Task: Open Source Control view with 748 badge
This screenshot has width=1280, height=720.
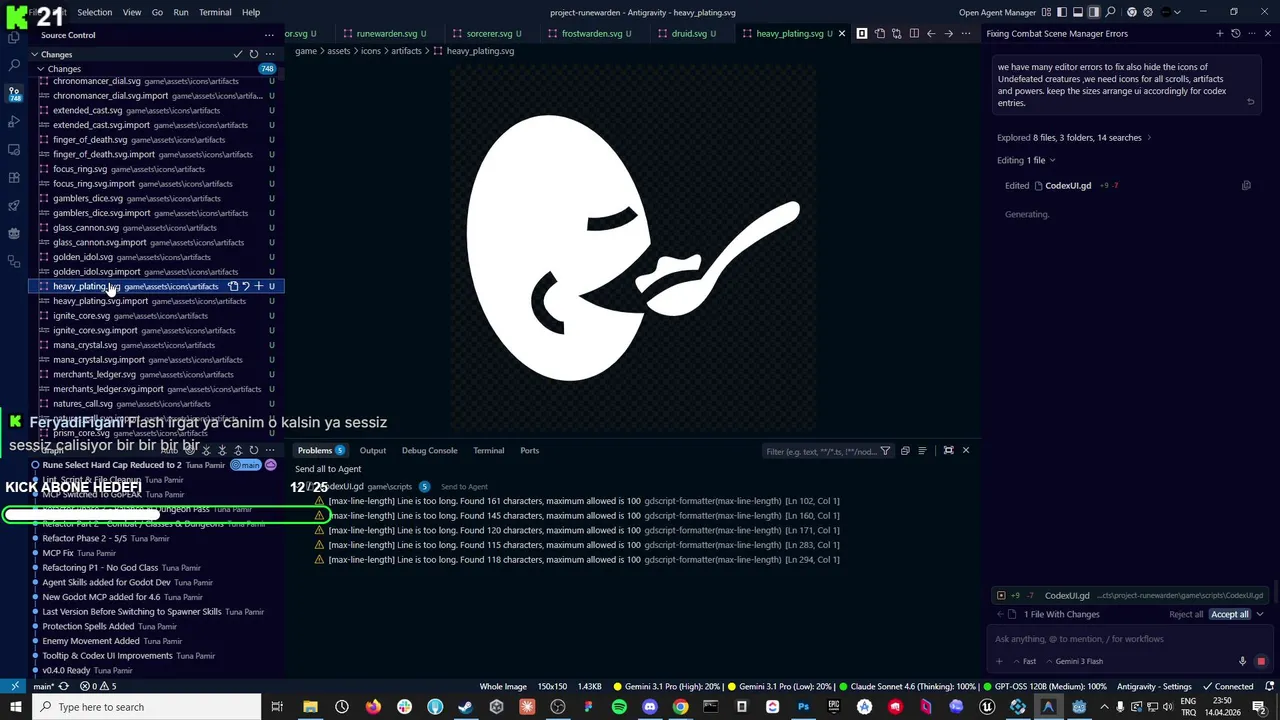Action: 14,93
